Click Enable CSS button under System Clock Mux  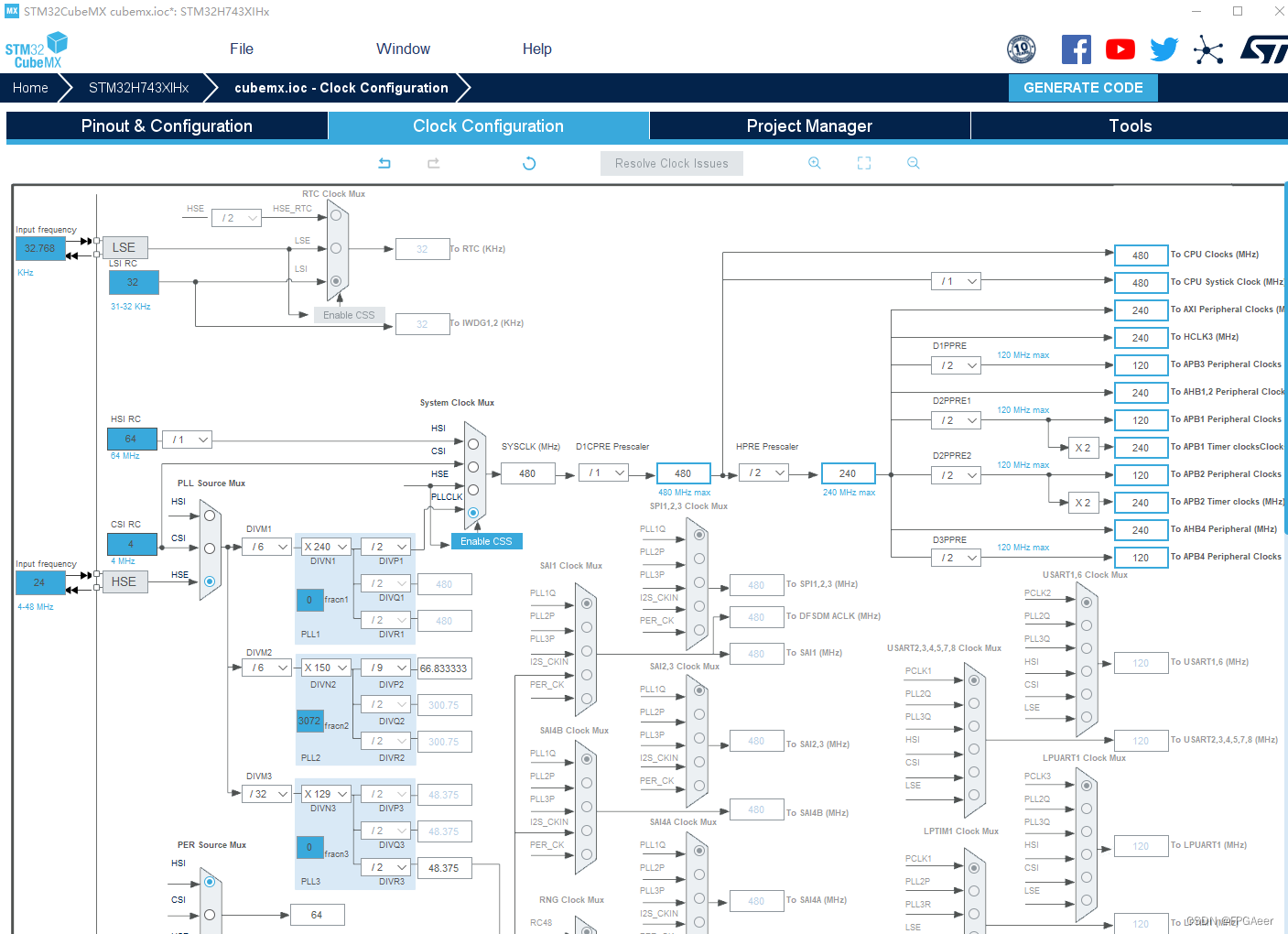pos(486,541)
